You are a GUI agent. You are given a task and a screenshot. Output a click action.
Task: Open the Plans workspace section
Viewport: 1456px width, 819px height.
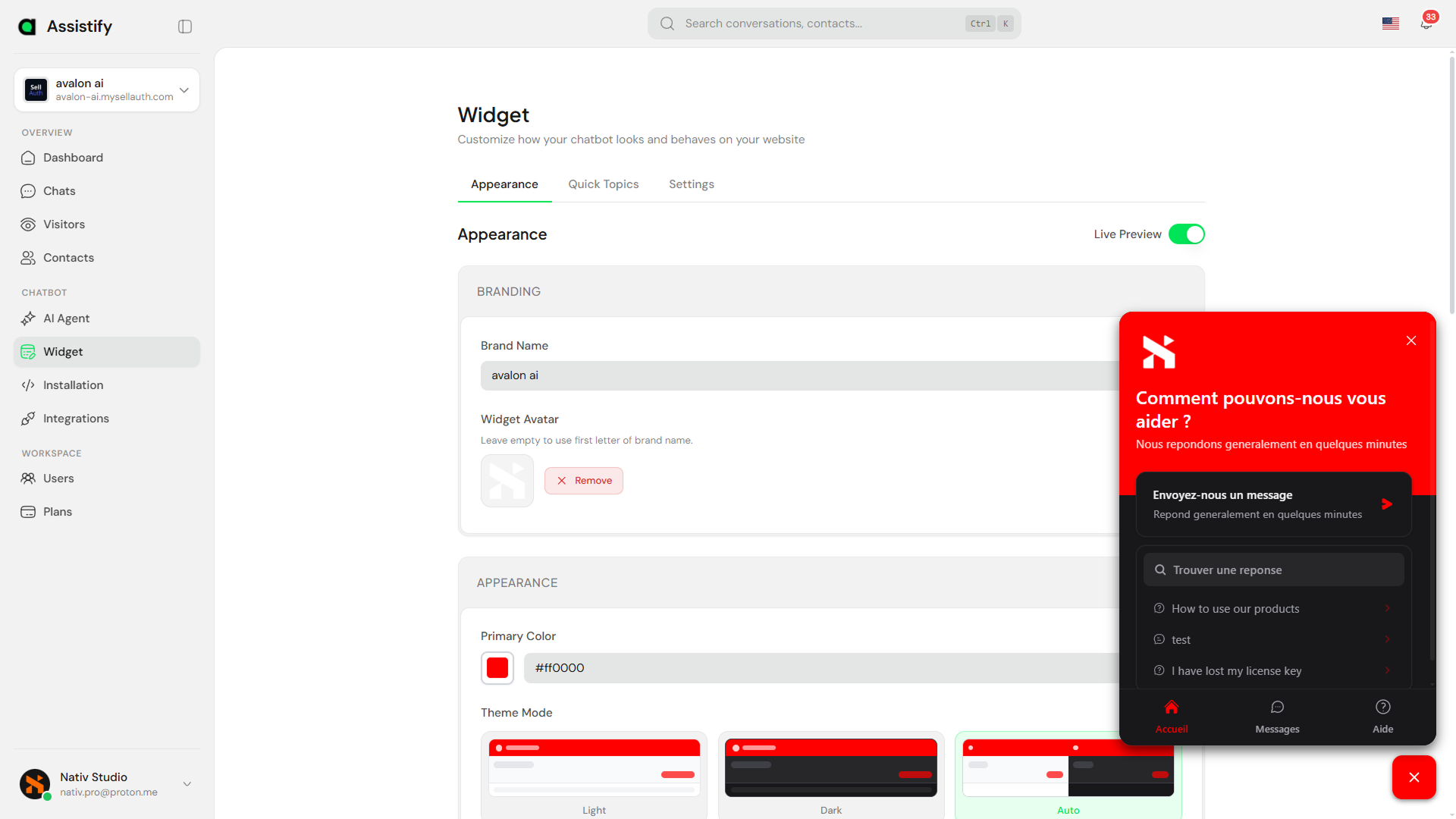click(x=55, y=512)
